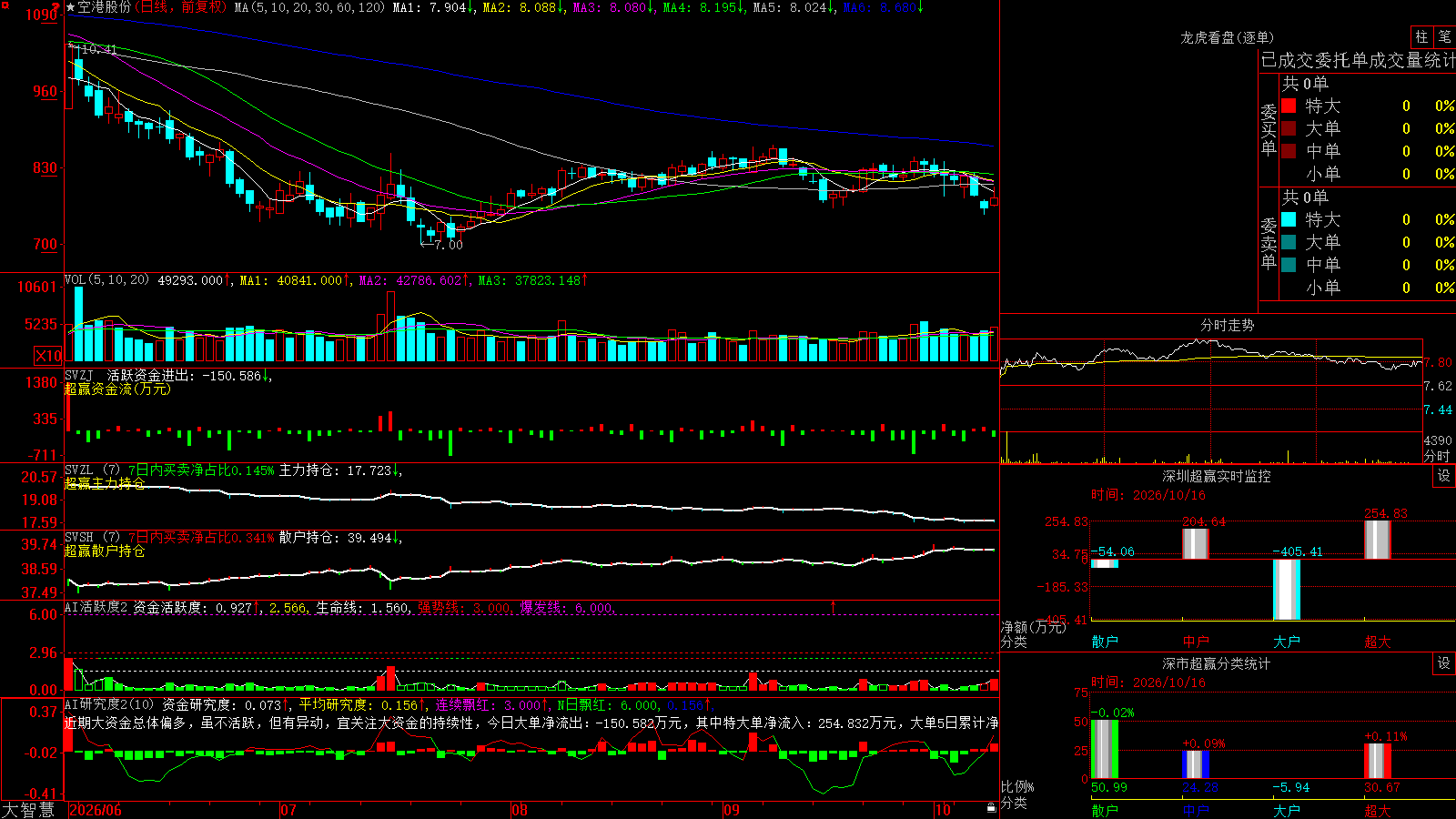Click the teal 中单 sell order swatch
Viewport: 1456px width, 819px height.
(x=1289, y=265)
